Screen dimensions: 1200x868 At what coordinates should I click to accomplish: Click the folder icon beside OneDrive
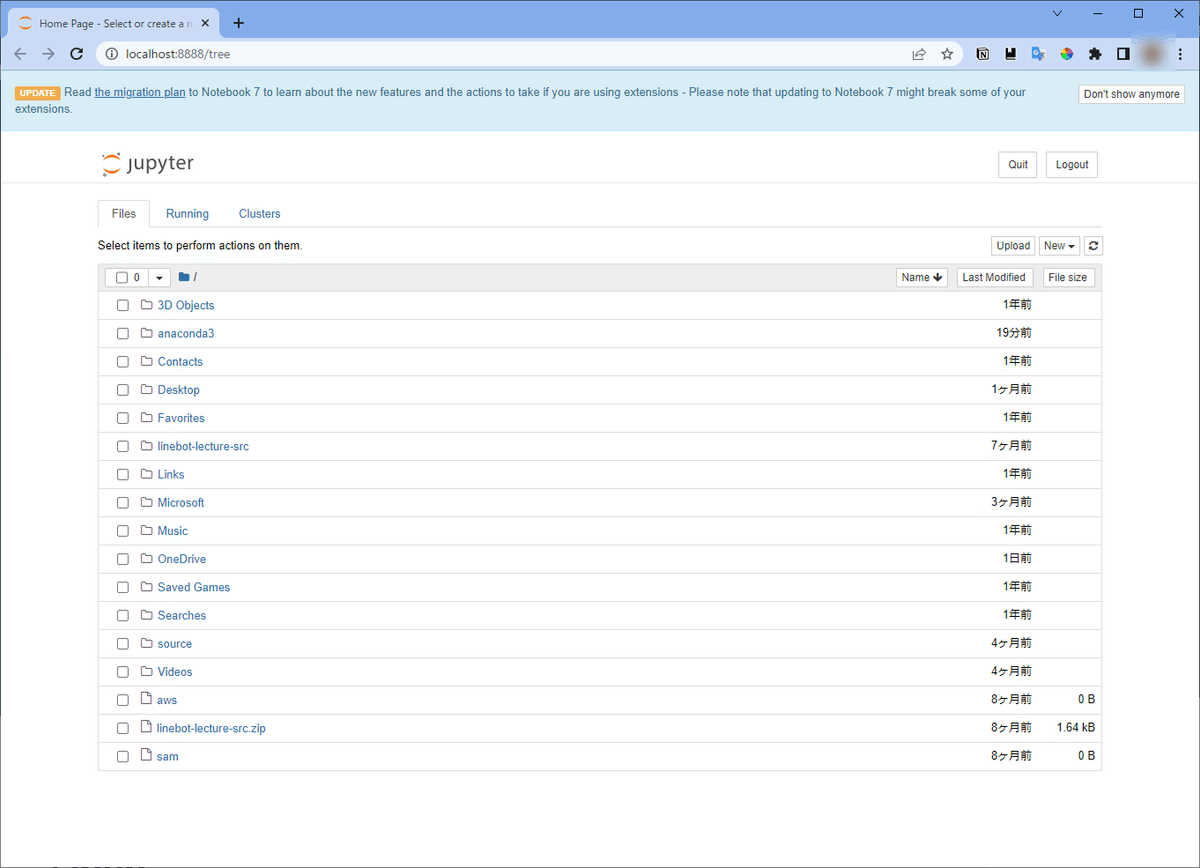point(146,559)
